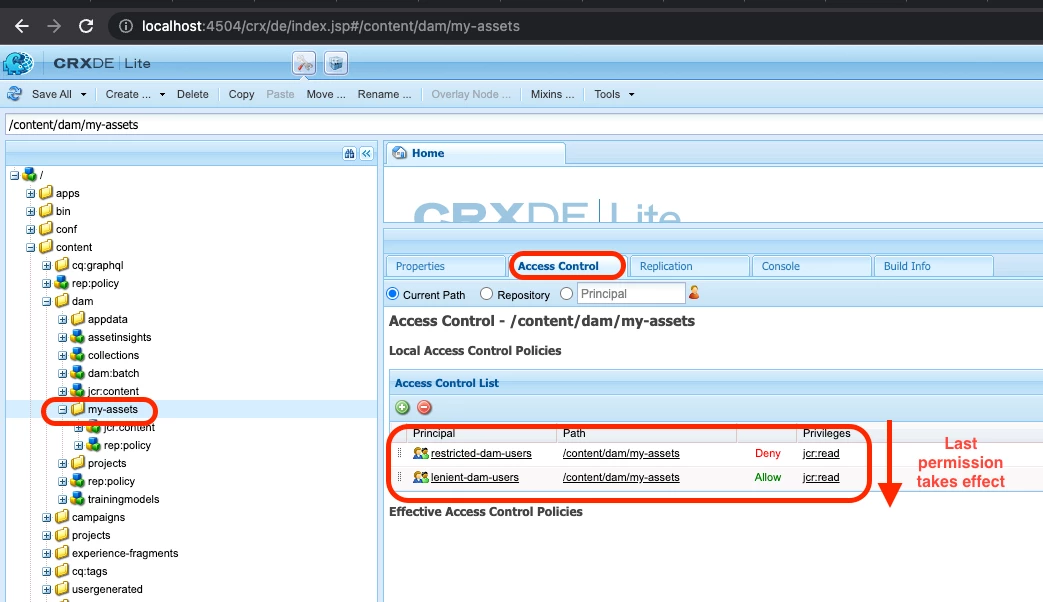Select the my-assets tree node

pos(112,409)
